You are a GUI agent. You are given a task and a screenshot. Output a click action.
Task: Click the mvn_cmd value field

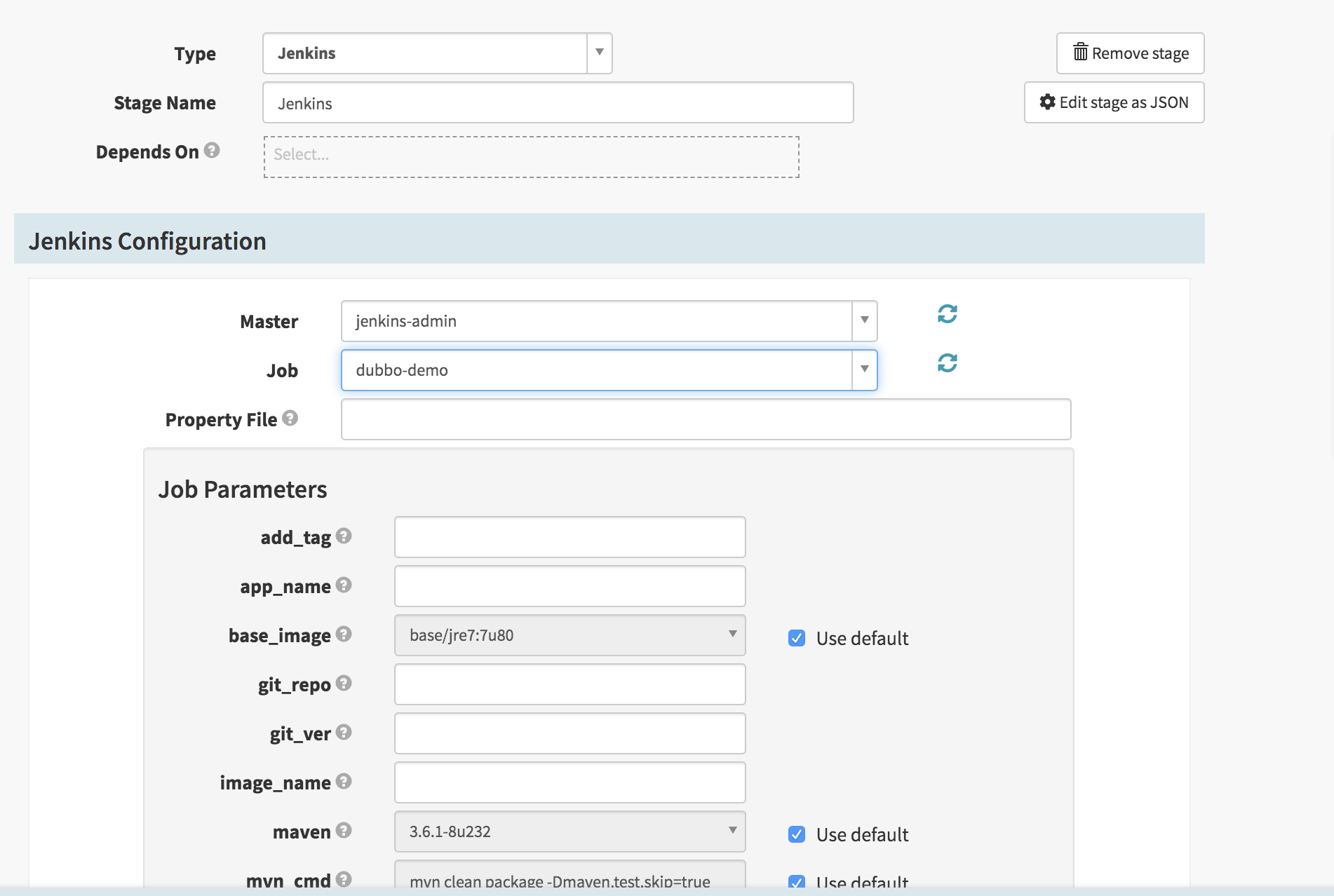pyautogui.click(x=570, y=875)
